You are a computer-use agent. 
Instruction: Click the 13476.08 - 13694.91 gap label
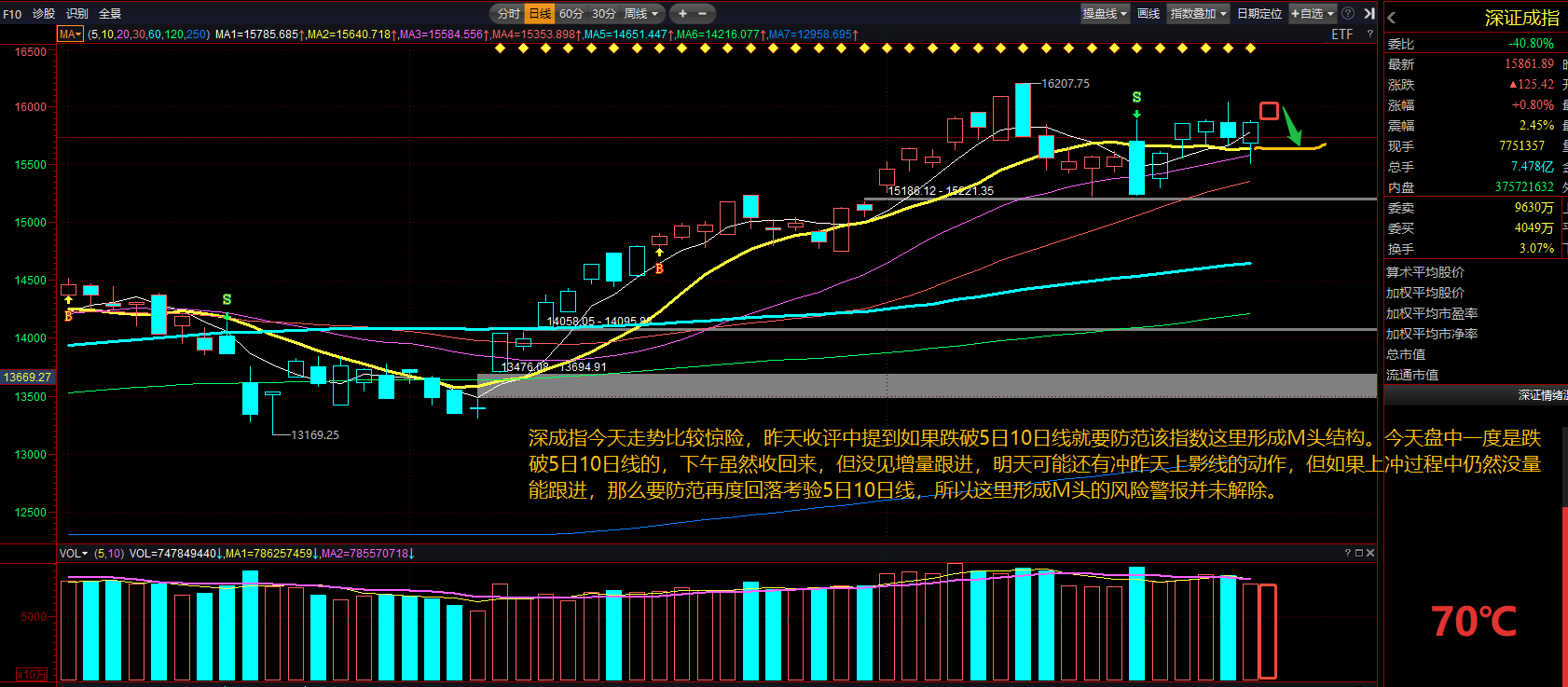coord(554,366)
